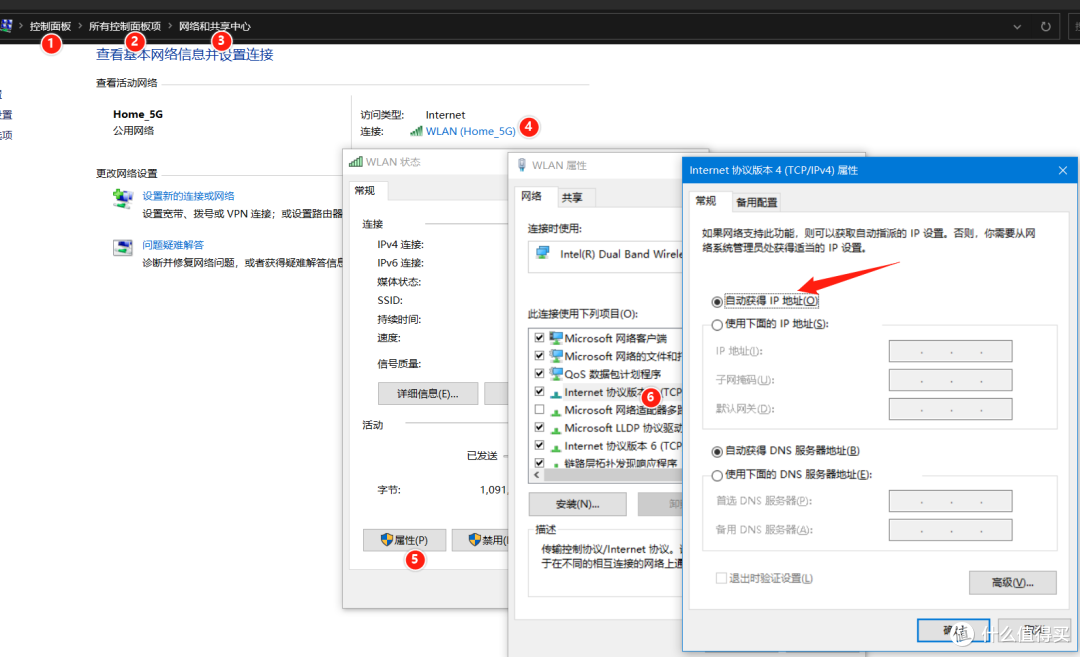Expand the breadcrumb chevron after 所有控制面板项
This screenshot has width=1080, height=657.
(x=171, y=26)
